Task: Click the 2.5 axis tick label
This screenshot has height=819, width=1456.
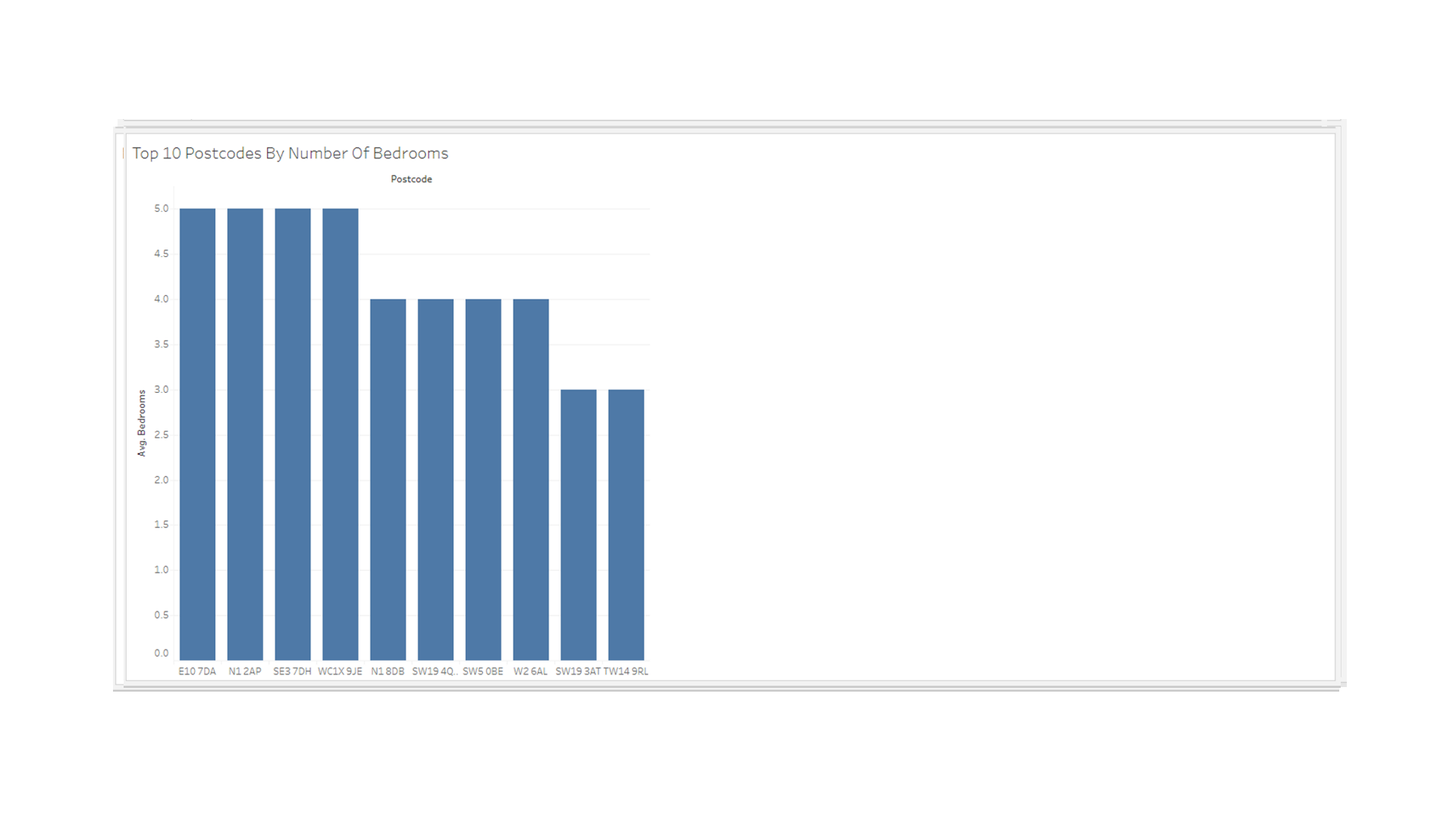Action: tap(162, 435)
